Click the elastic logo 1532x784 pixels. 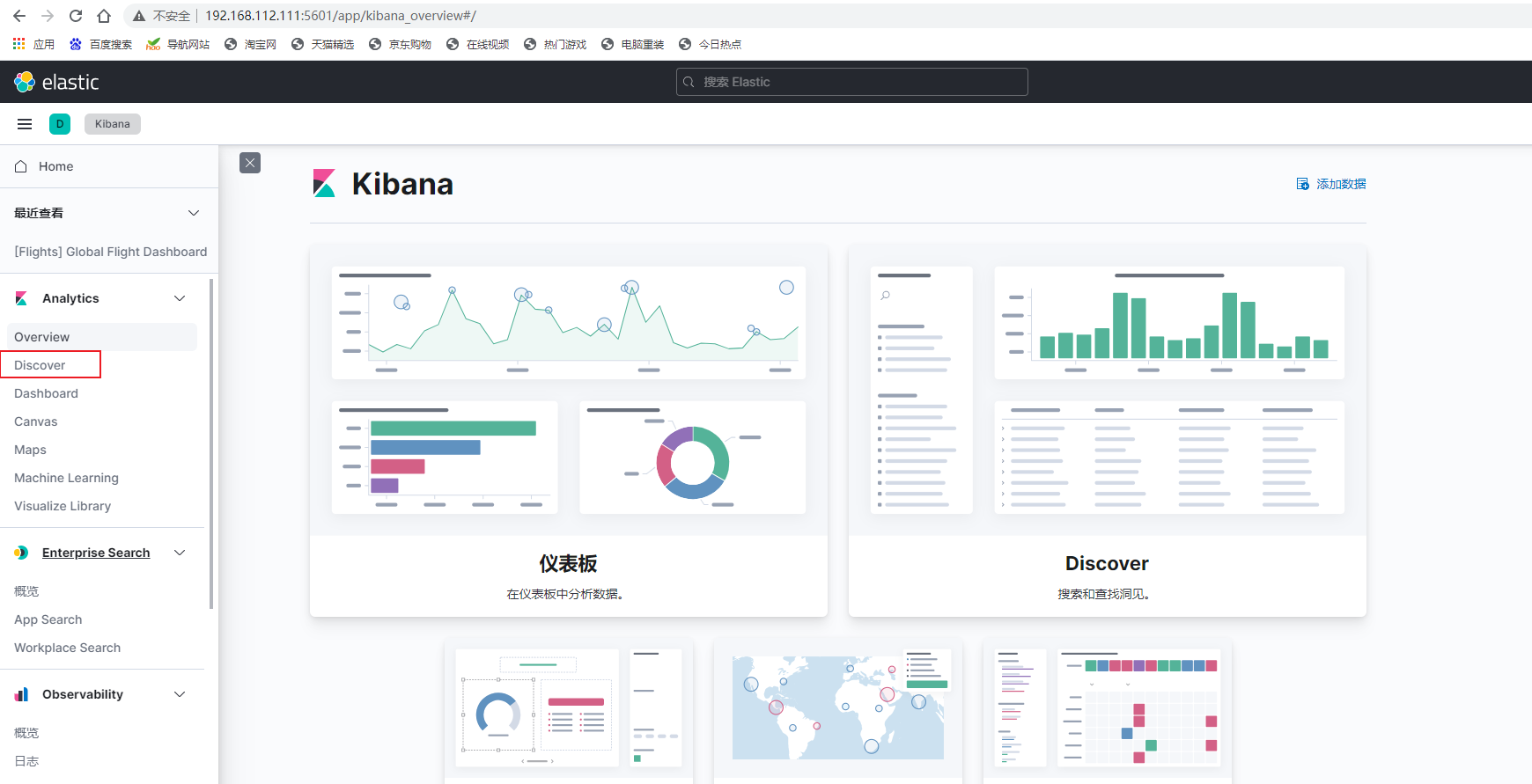56,82
